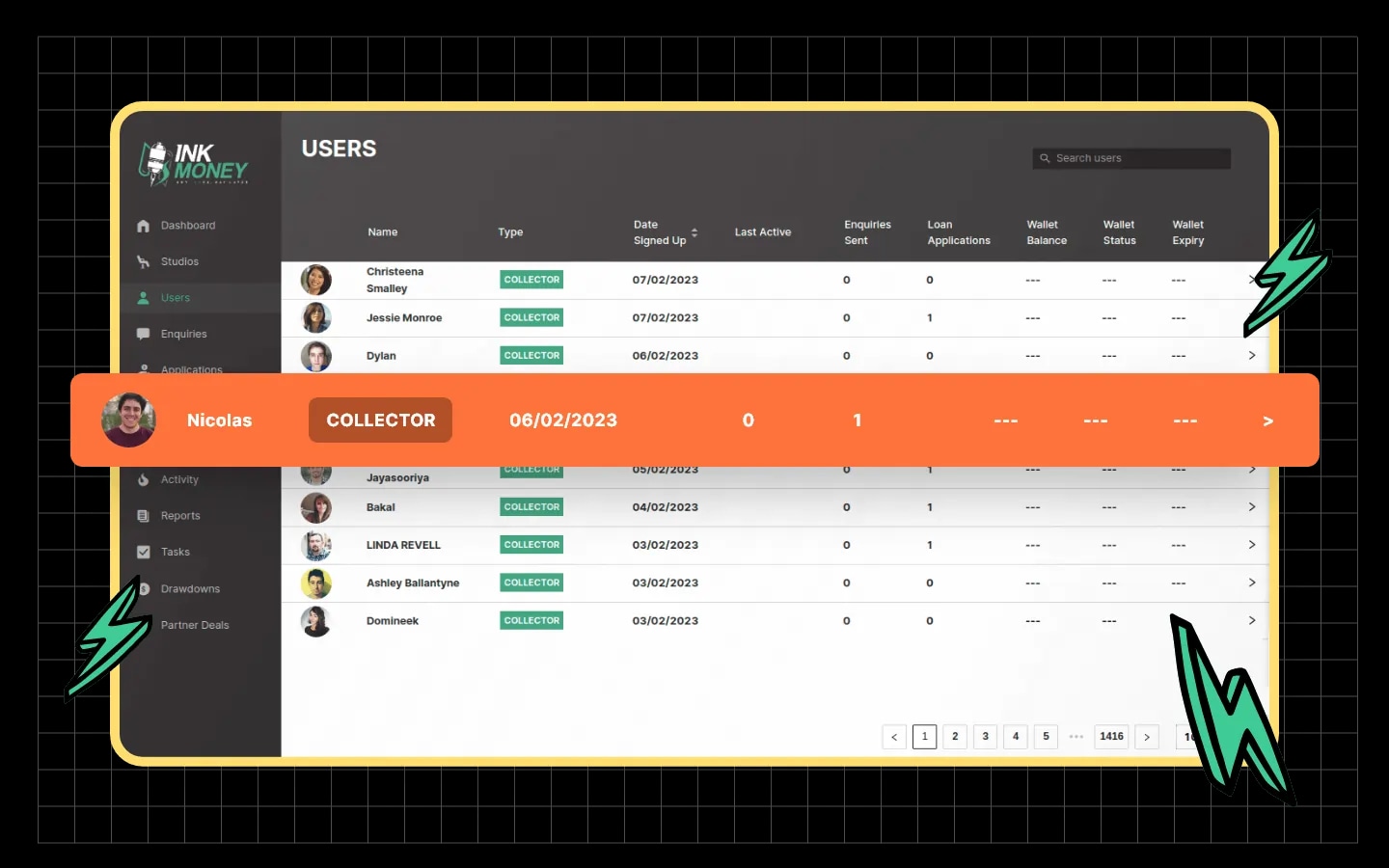The width and height of the screenshot is (1389, 868).
Task: Click the Search users field
Action: click(x=1131, y=158)
